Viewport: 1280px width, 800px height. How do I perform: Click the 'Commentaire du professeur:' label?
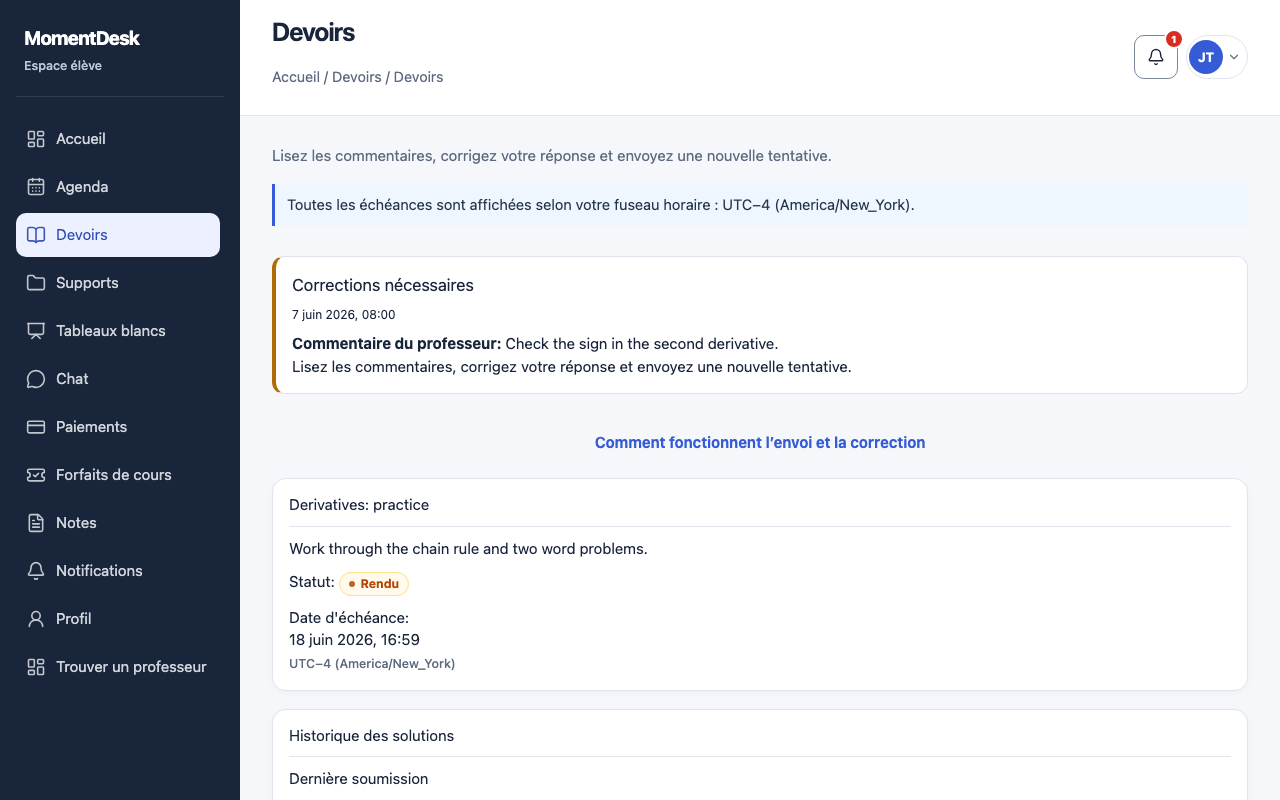(397, 344)
